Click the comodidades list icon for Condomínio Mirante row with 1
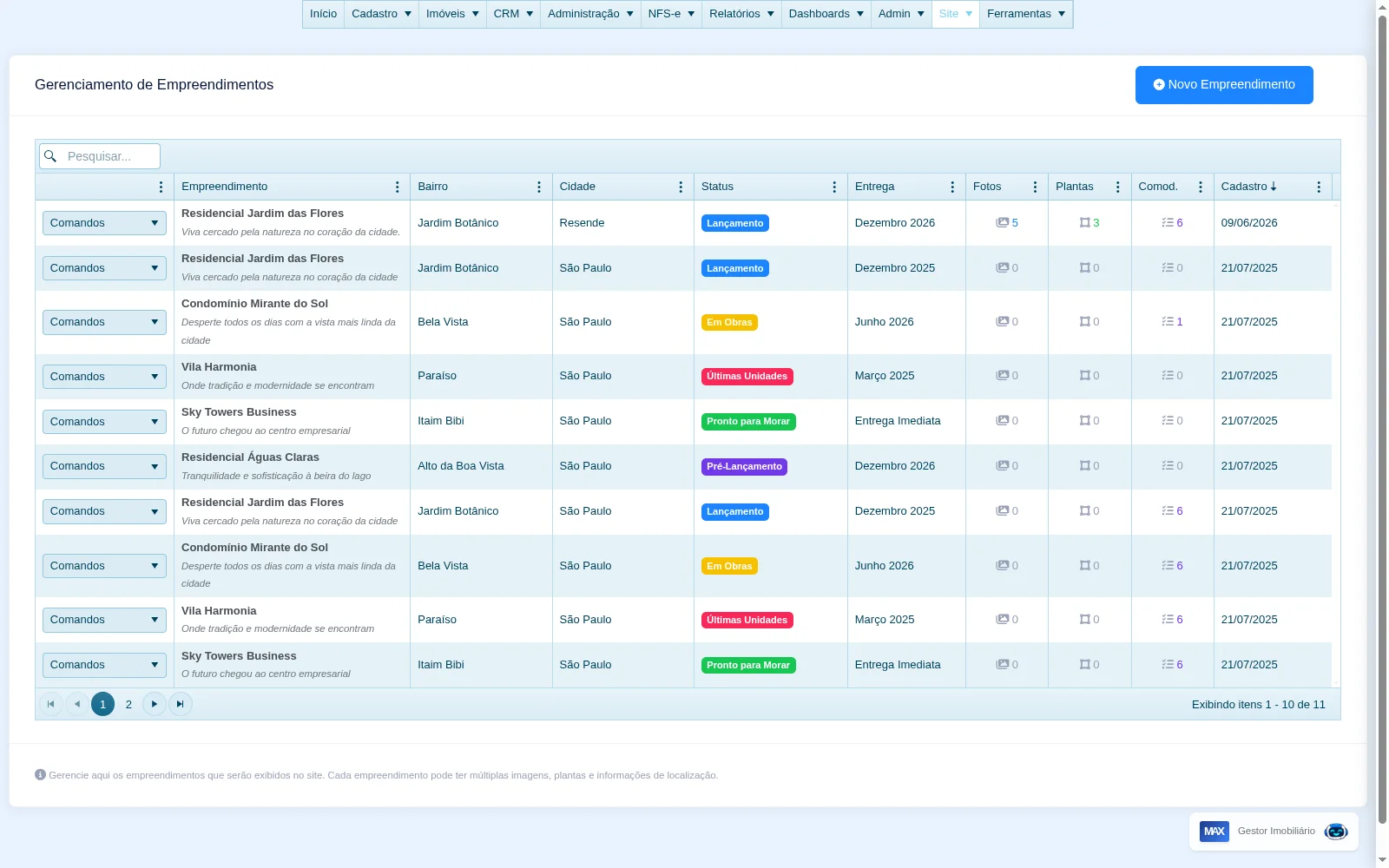Image resolution: width=1389 pixels, height=868 pixels. (x=1168, y=322)
